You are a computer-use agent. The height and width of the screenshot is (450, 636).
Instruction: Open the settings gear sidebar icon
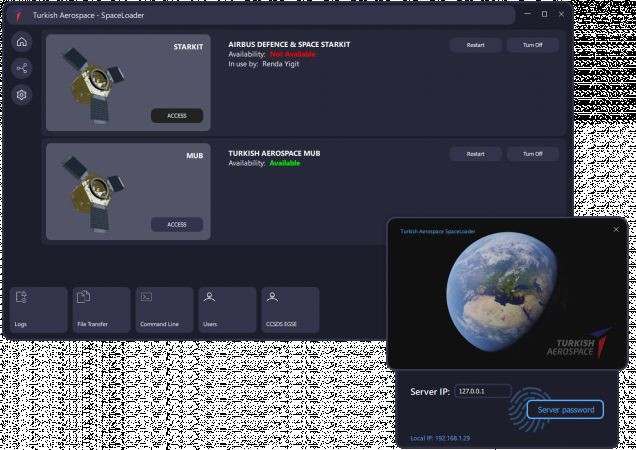(x=22, y=95)
